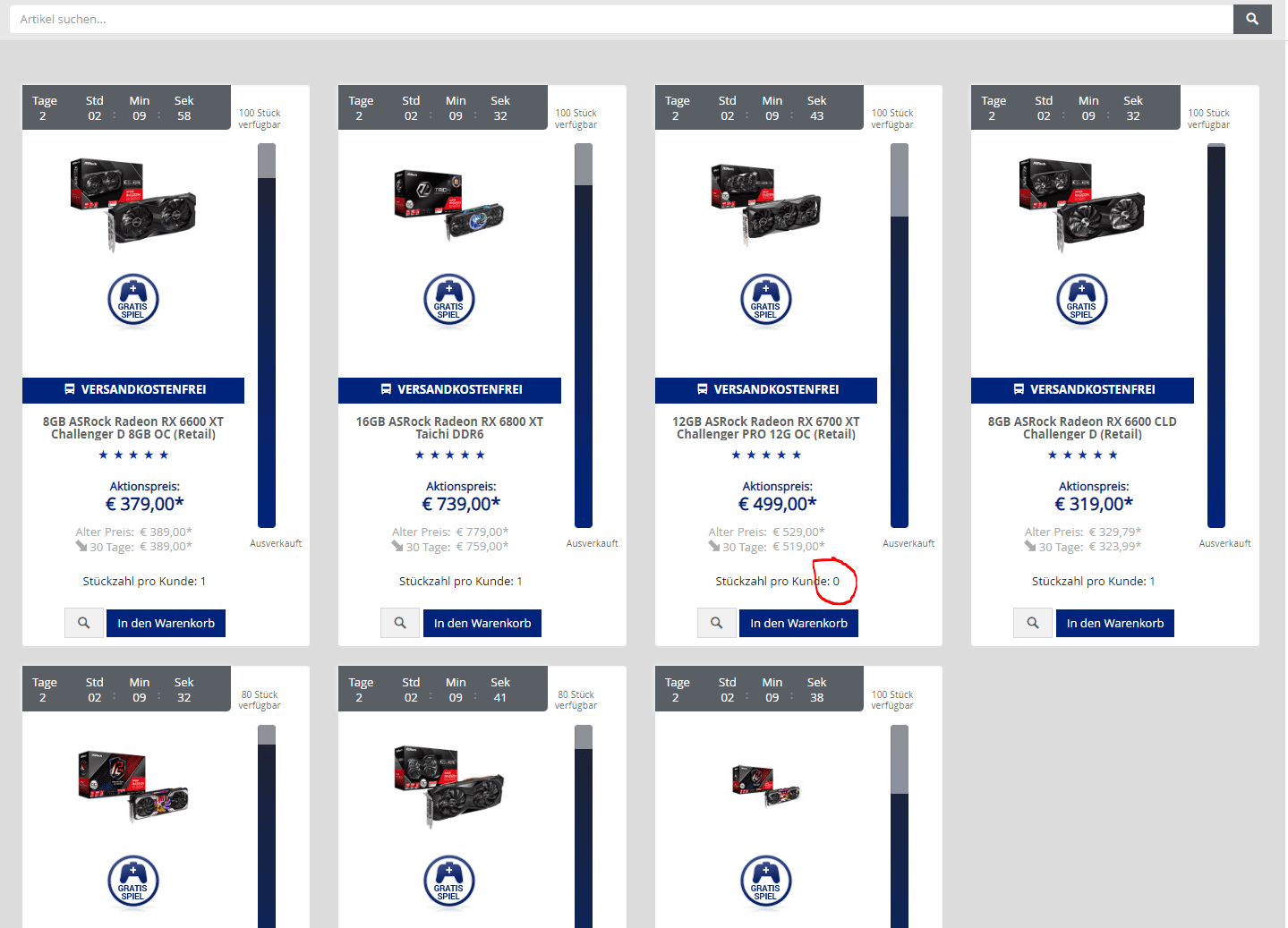Click price '€ 499,00*'

click(778, 504)
